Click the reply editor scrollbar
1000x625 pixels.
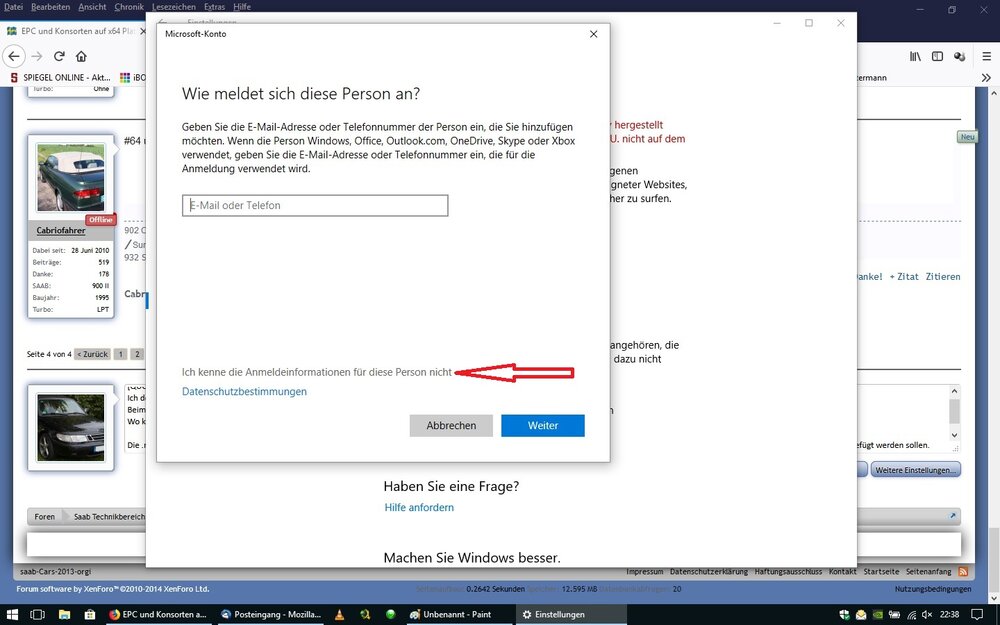954,413
